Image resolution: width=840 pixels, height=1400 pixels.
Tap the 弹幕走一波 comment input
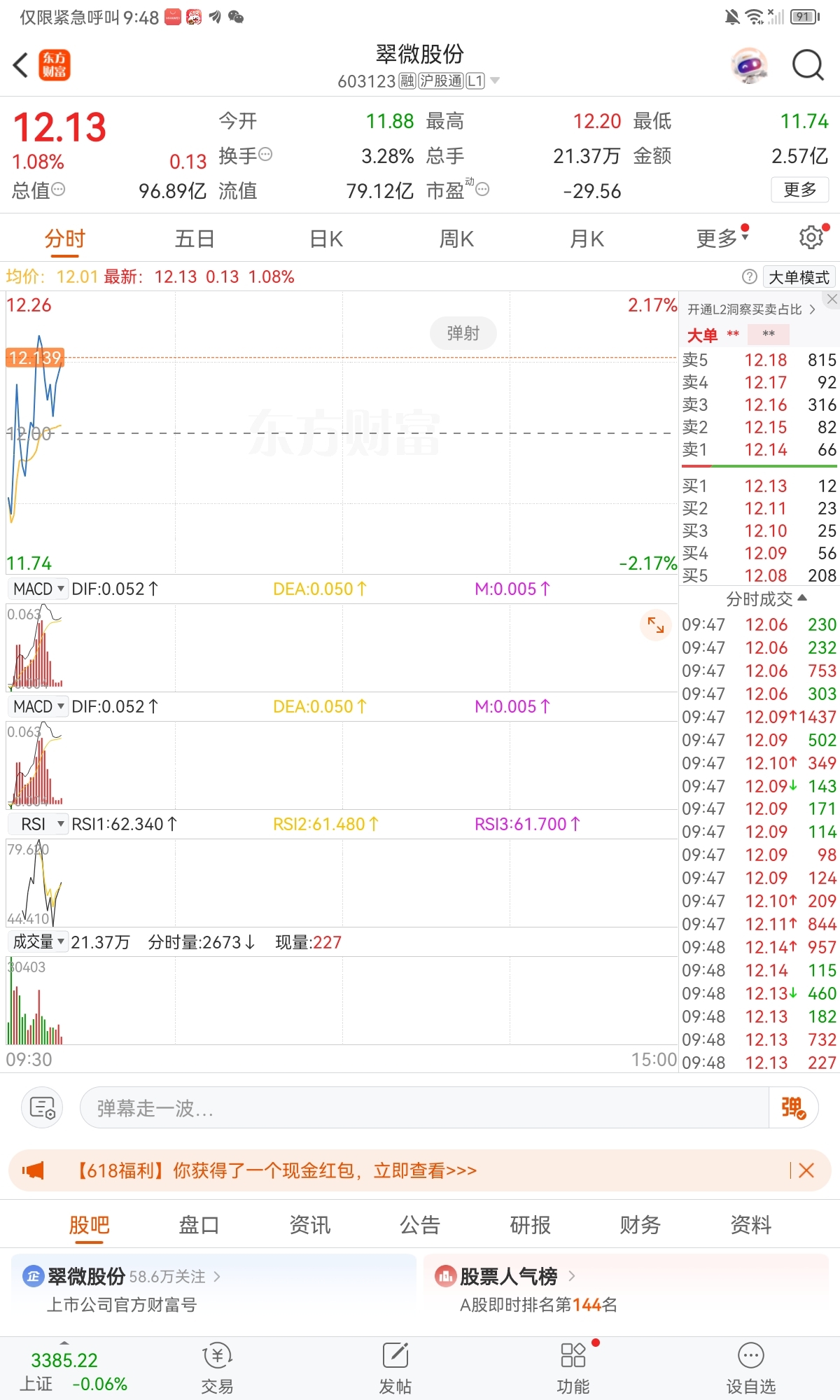424,1107
